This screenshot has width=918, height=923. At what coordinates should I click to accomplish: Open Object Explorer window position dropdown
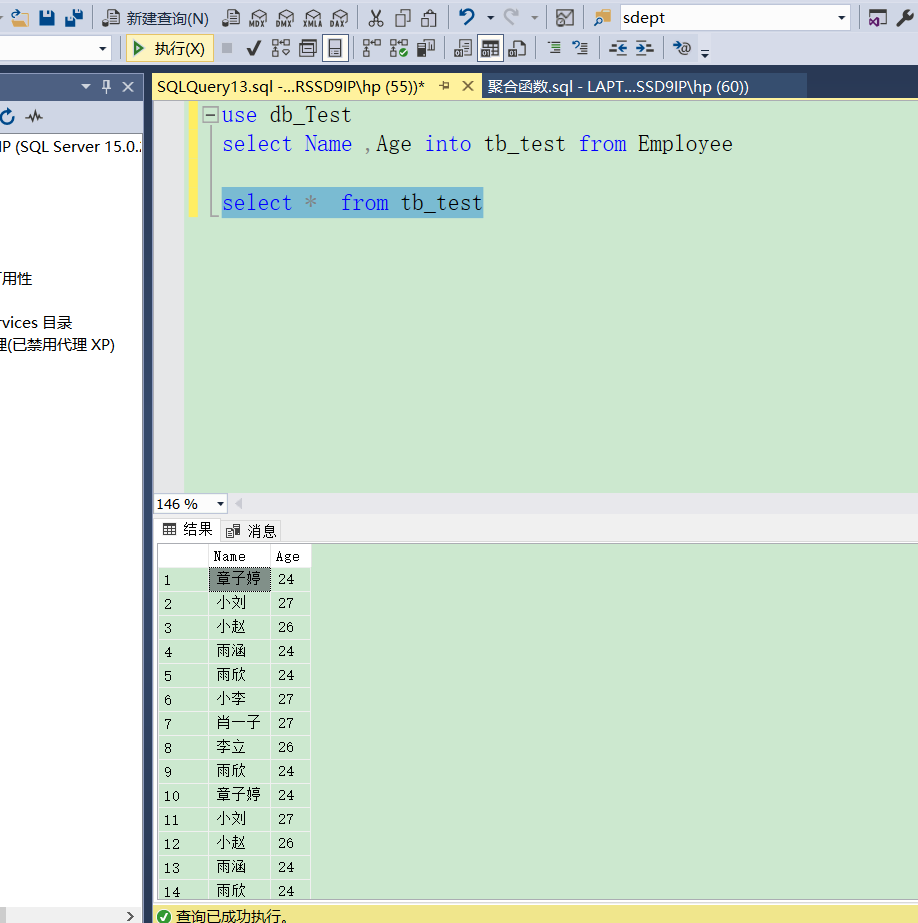[x=86, y=87]
